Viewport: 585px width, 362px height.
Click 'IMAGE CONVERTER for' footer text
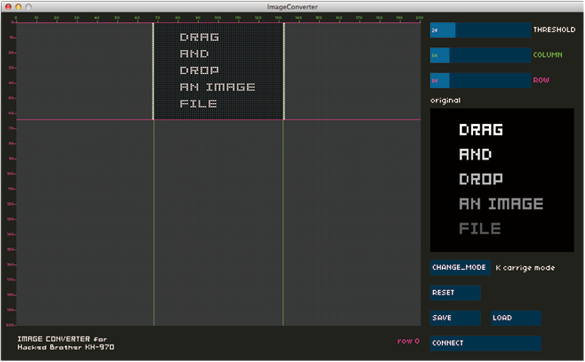click(62, 339)
